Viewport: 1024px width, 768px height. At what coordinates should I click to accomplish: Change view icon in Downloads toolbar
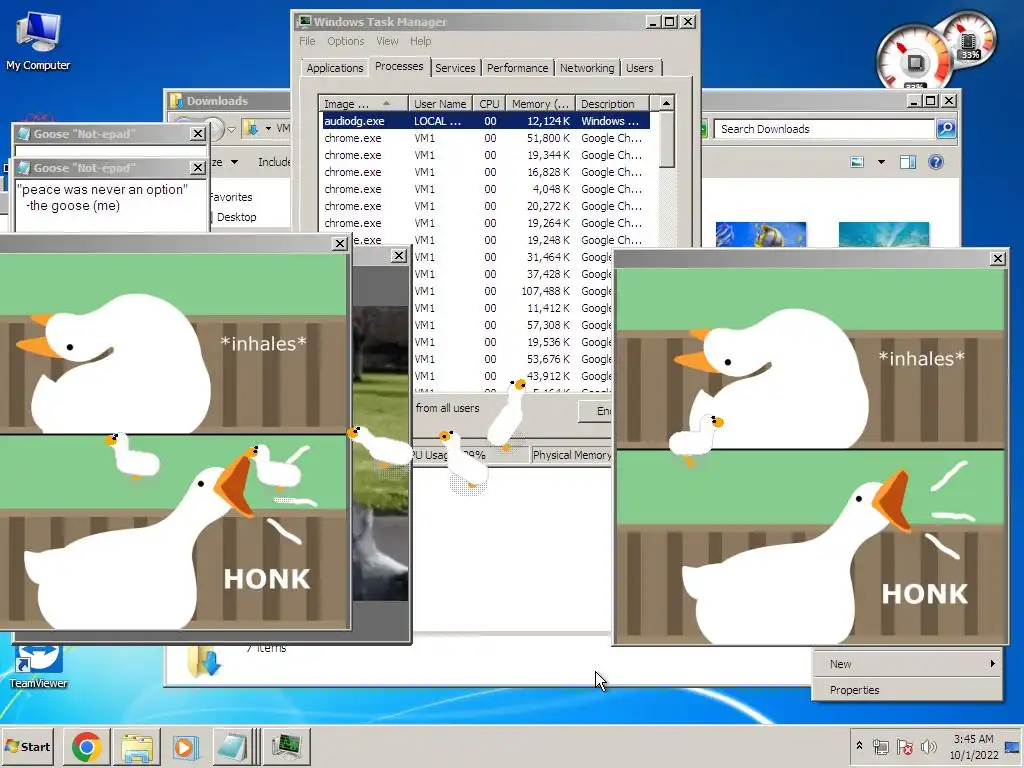point(857,162)
